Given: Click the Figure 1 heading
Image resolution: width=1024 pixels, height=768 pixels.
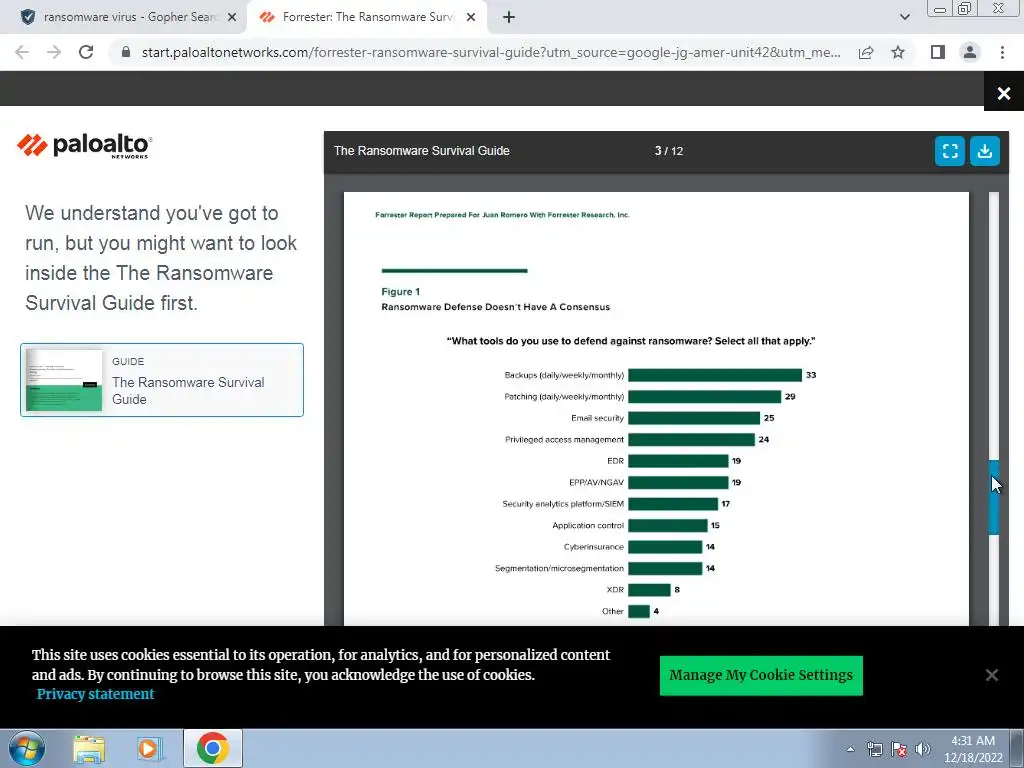Looking at the screenshot, I should tap(400, 291).
